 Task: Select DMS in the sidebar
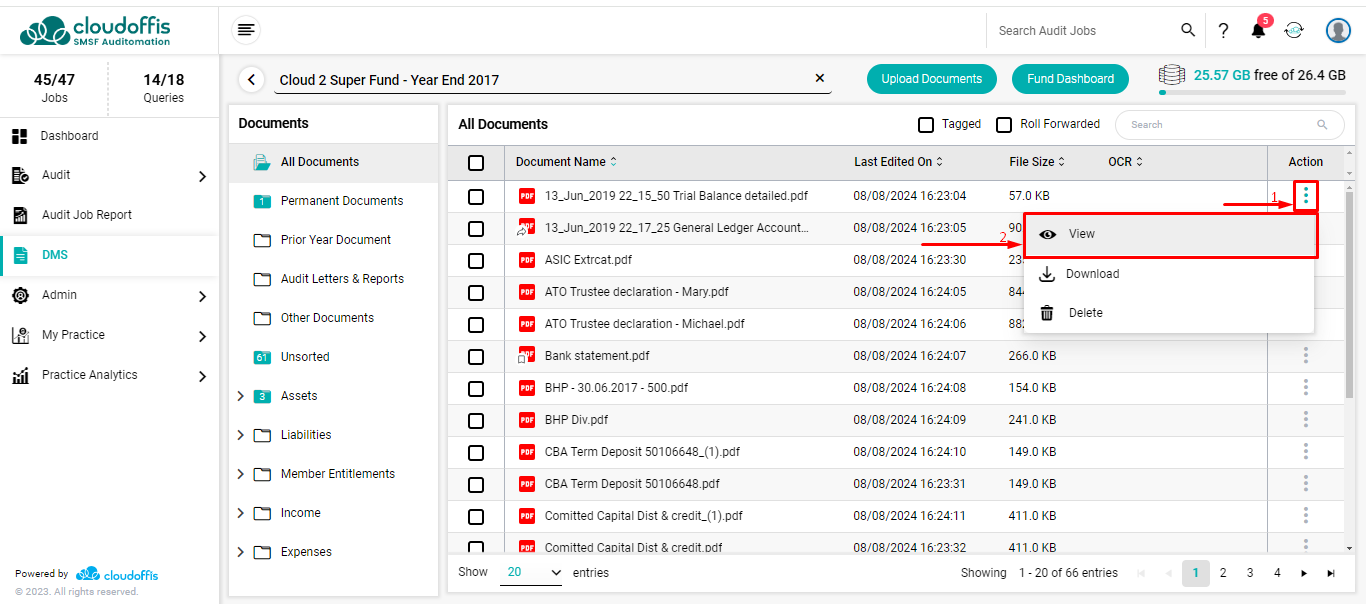click(x=109, y=255)
